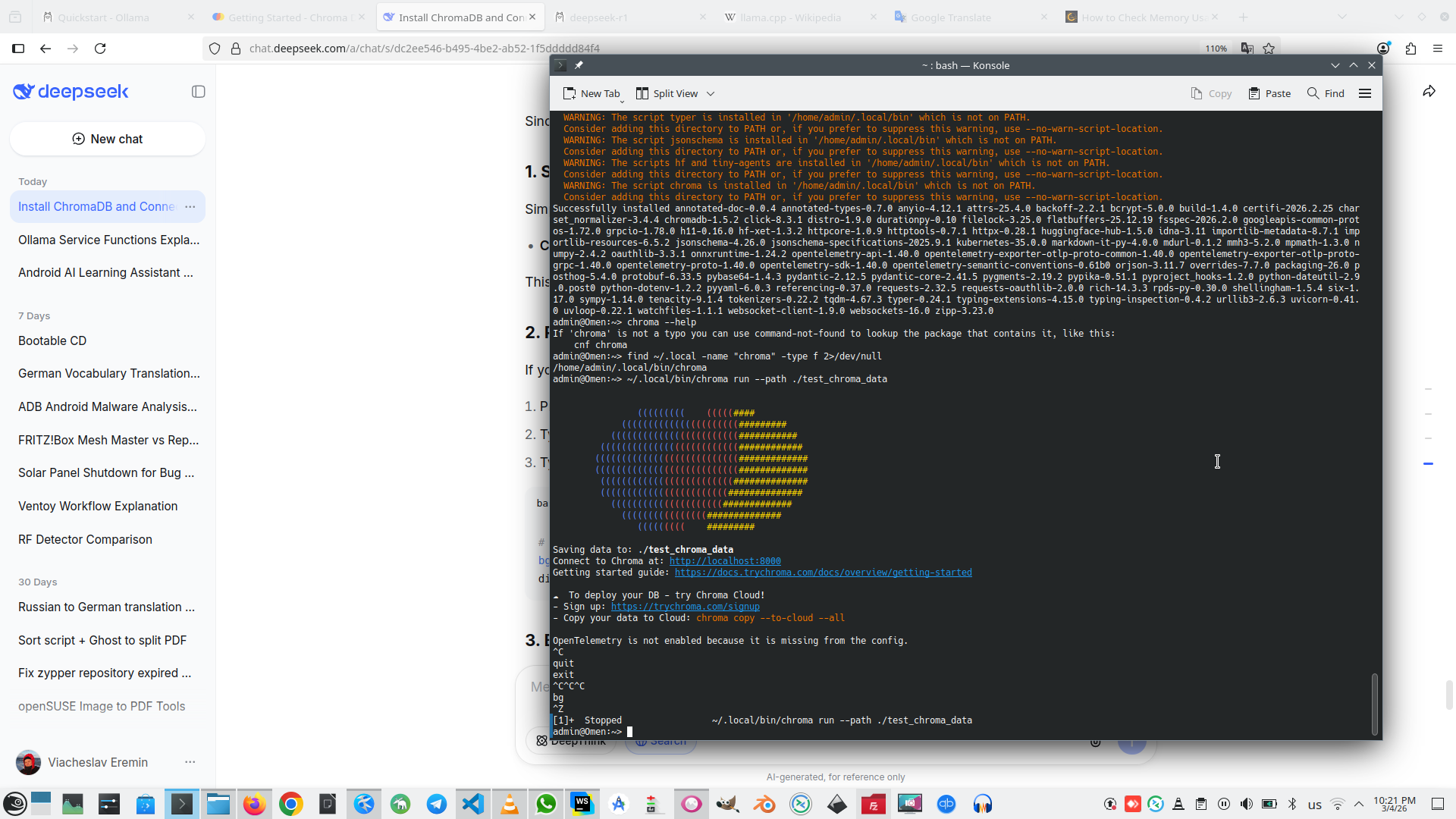This screenshot has height=819, width=1456.
Task: Switch to the deepseek-r1 browser tab
Action: pos(599,17)
